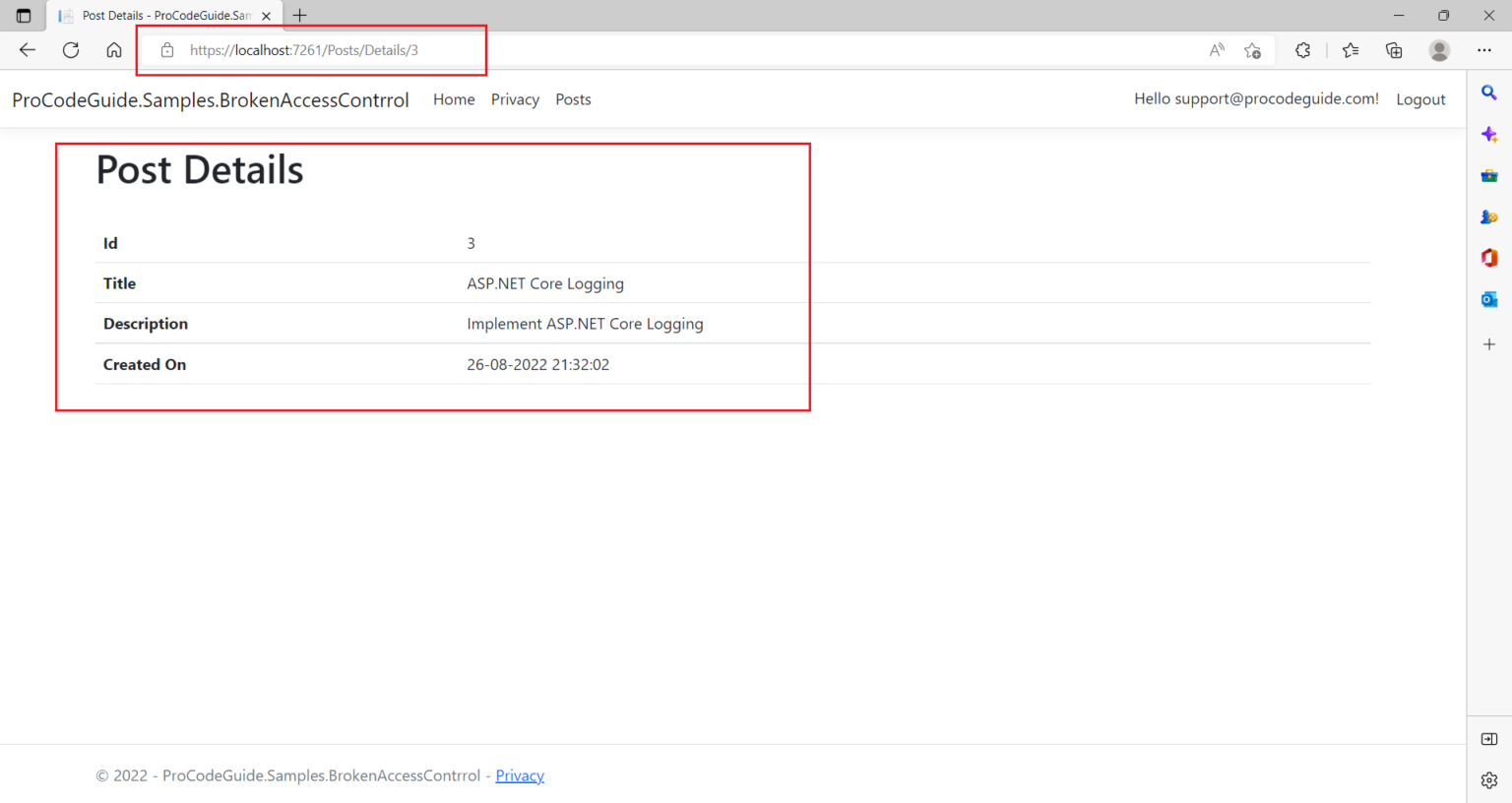Toggle vertical tabs with the tab actions icon
The width and height of the screenshot is (1512, 803).
pos(23,15)
